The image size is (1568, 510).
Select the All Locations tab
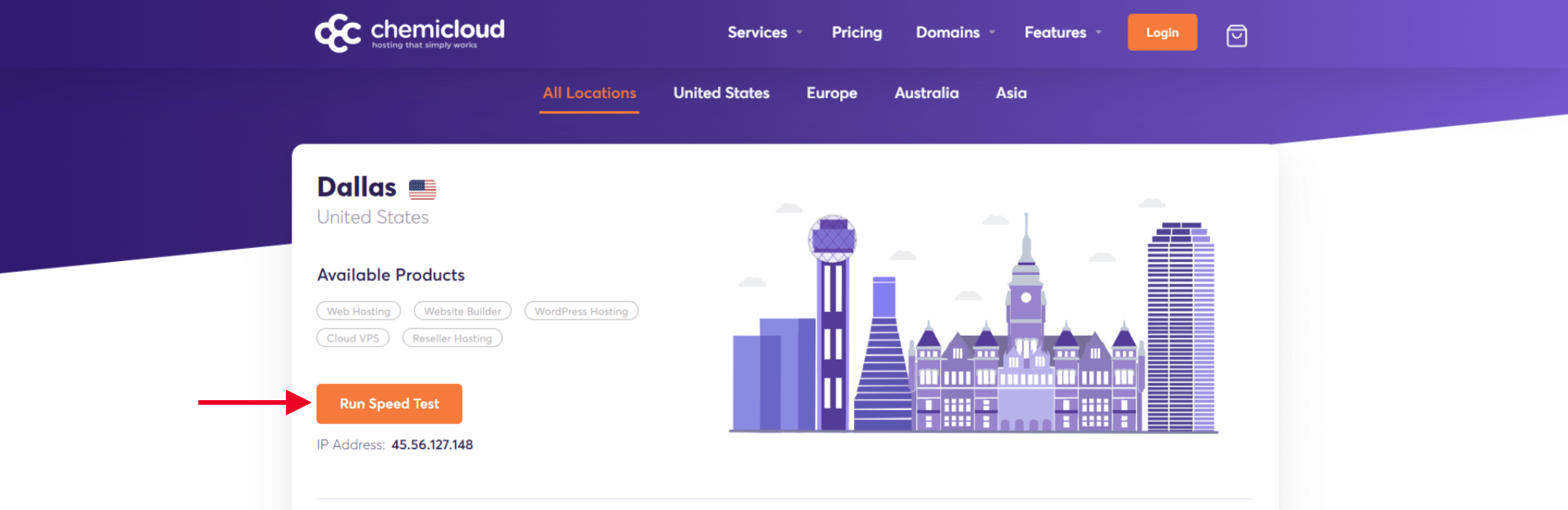[590, 93]
